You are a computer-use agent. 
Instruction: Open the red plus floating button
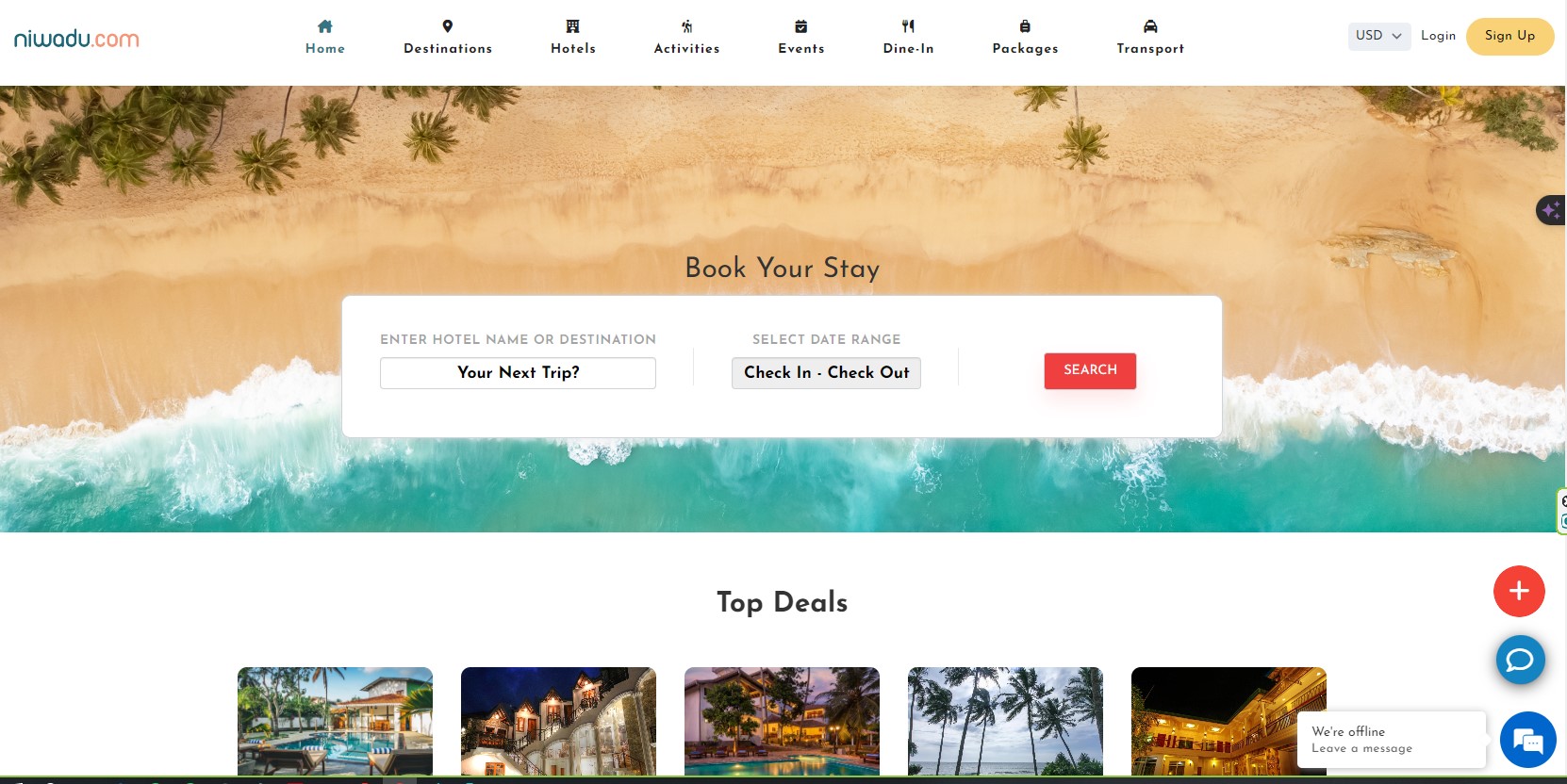click(1519, 591)
